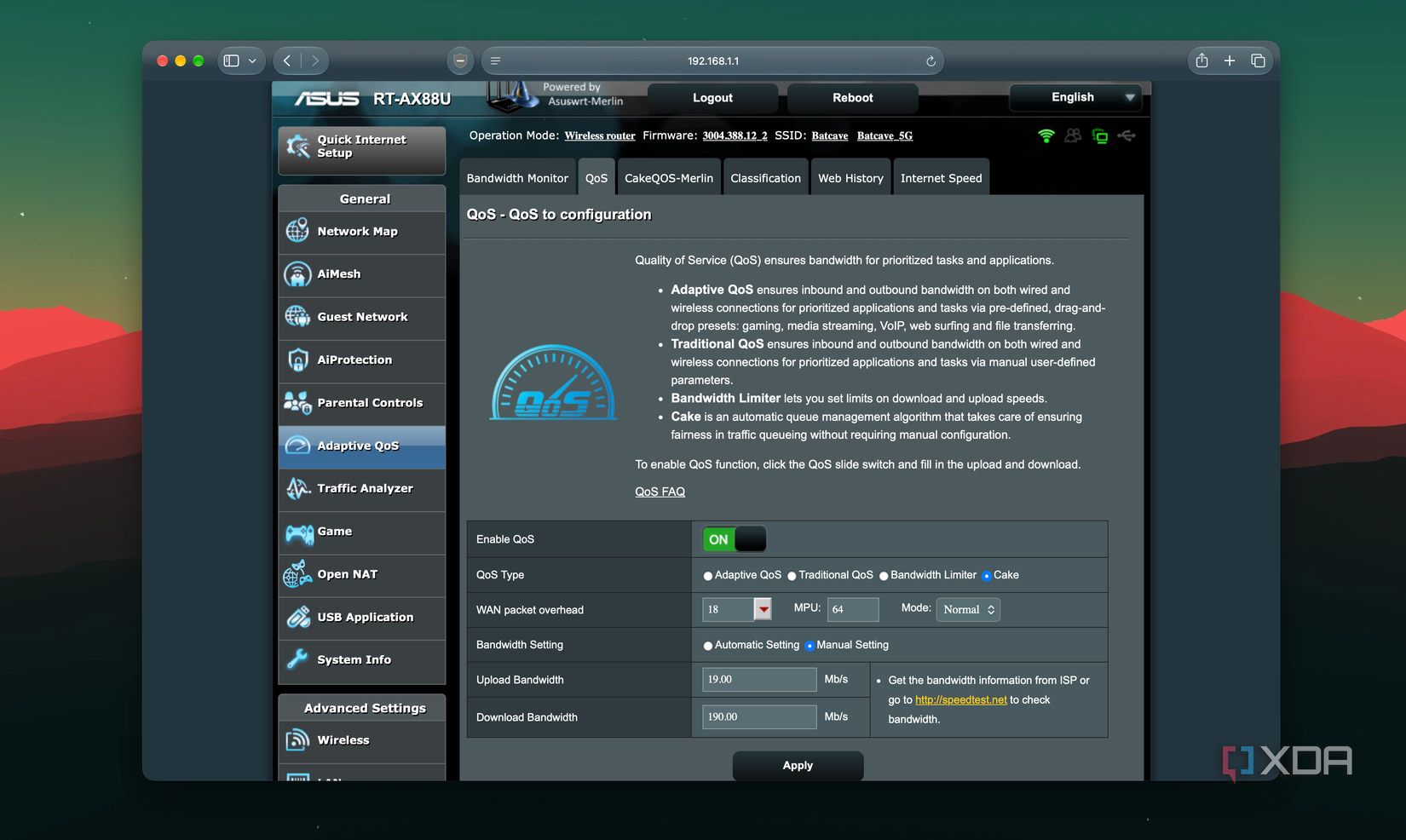The width and height of the screenshot is (1406, 840).
Task: Toggle the Enable QoS switch
Action: coord(734,539)
